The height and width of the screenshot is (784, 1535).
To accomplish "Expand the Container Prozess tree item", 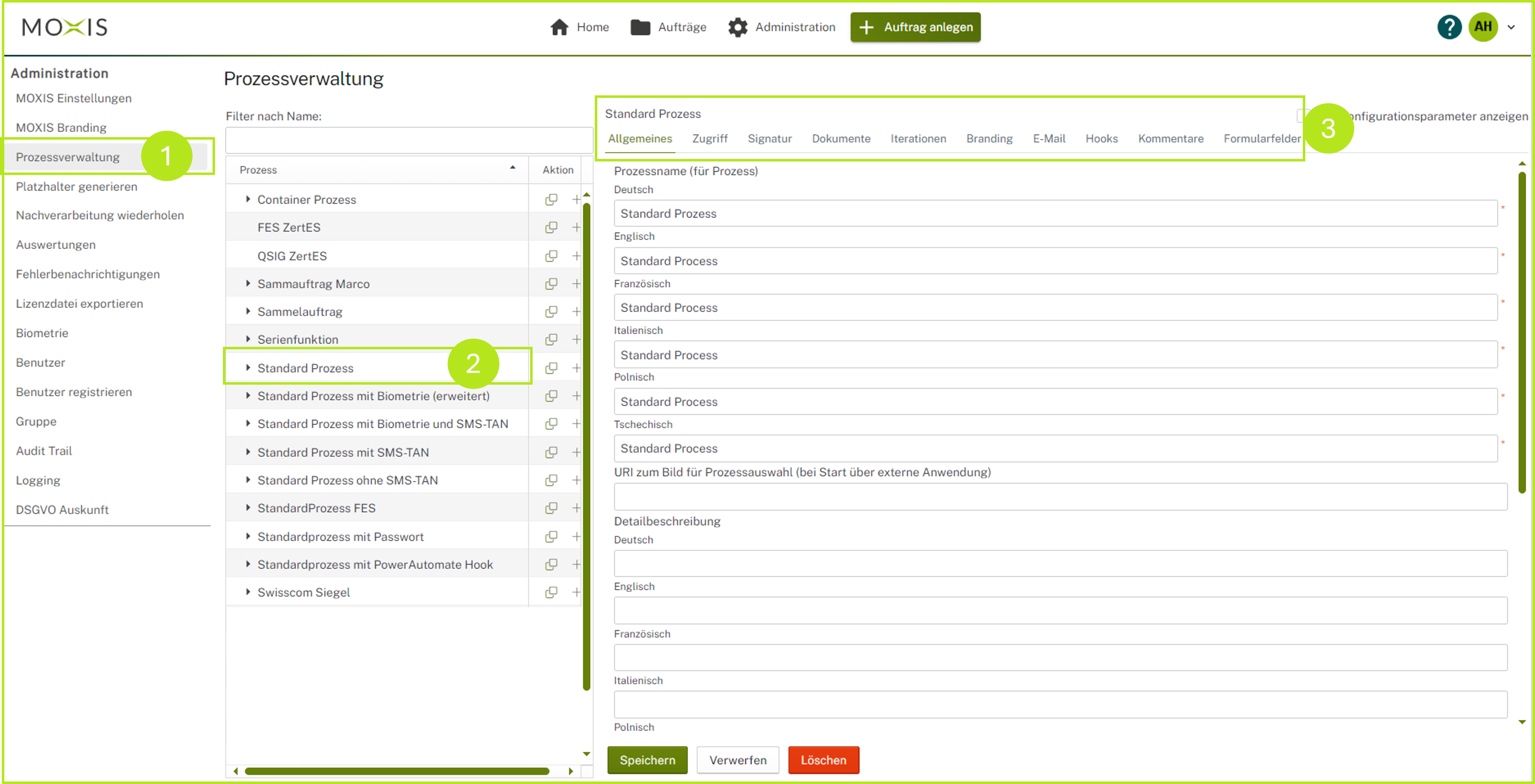I will coord(248,199).
